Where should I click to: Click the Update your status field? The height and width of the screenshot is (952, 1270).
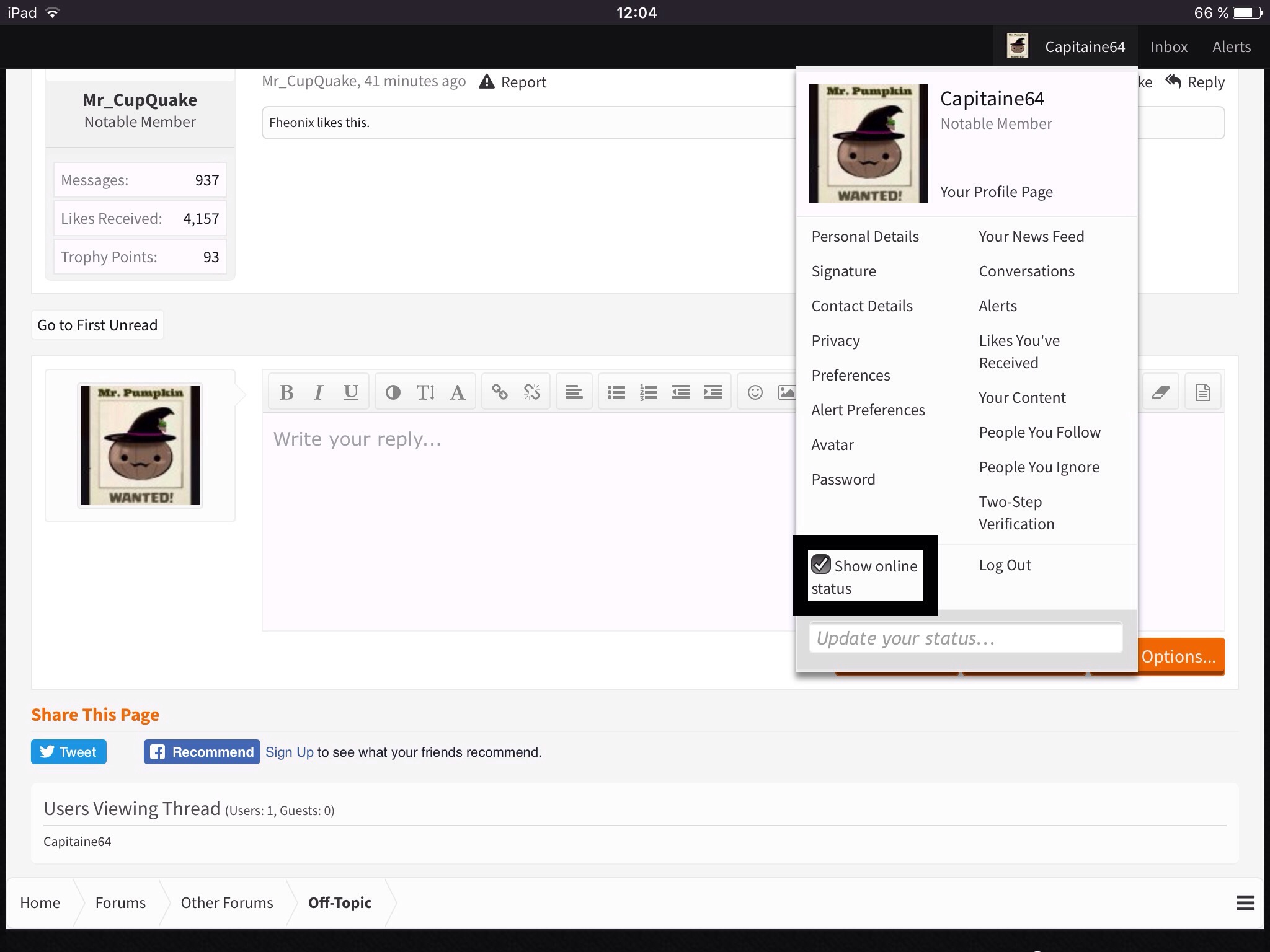(966, 638)
